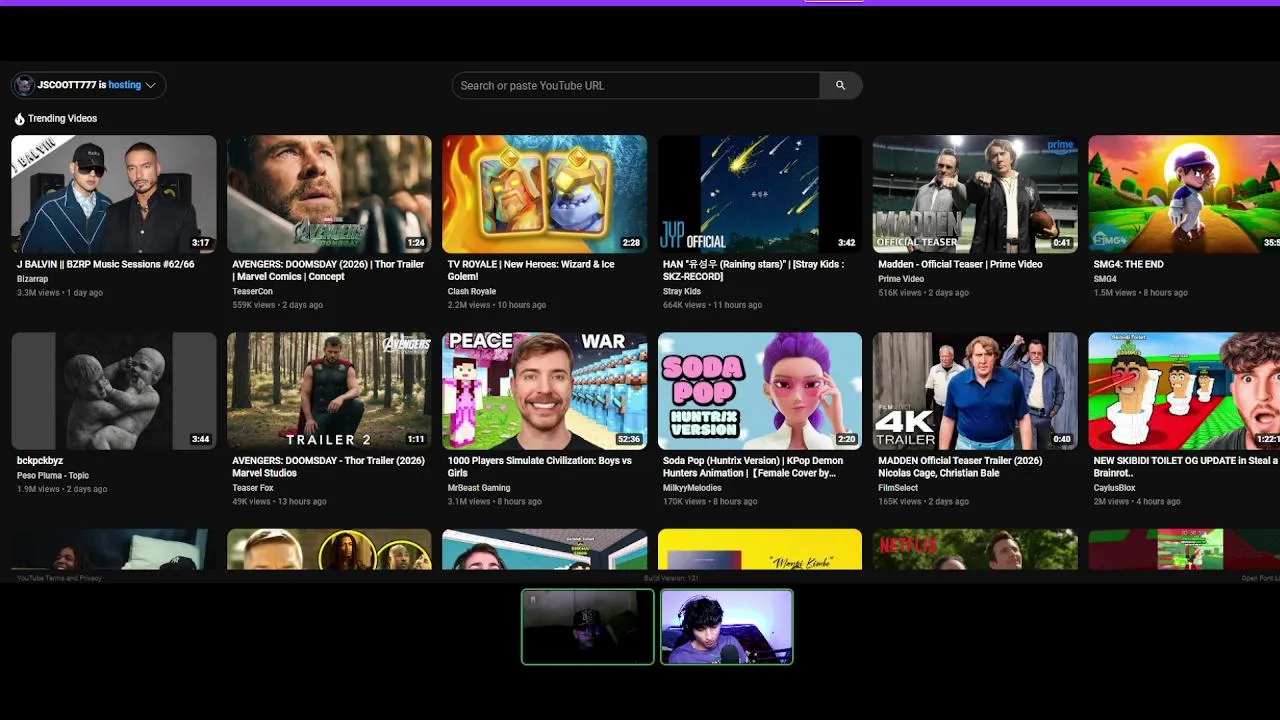This screenshot has height=720, width=1280.
Task: Click channel name 'MilkyyMelodies'
Action: pyautogui.click(x=692, y=488)
